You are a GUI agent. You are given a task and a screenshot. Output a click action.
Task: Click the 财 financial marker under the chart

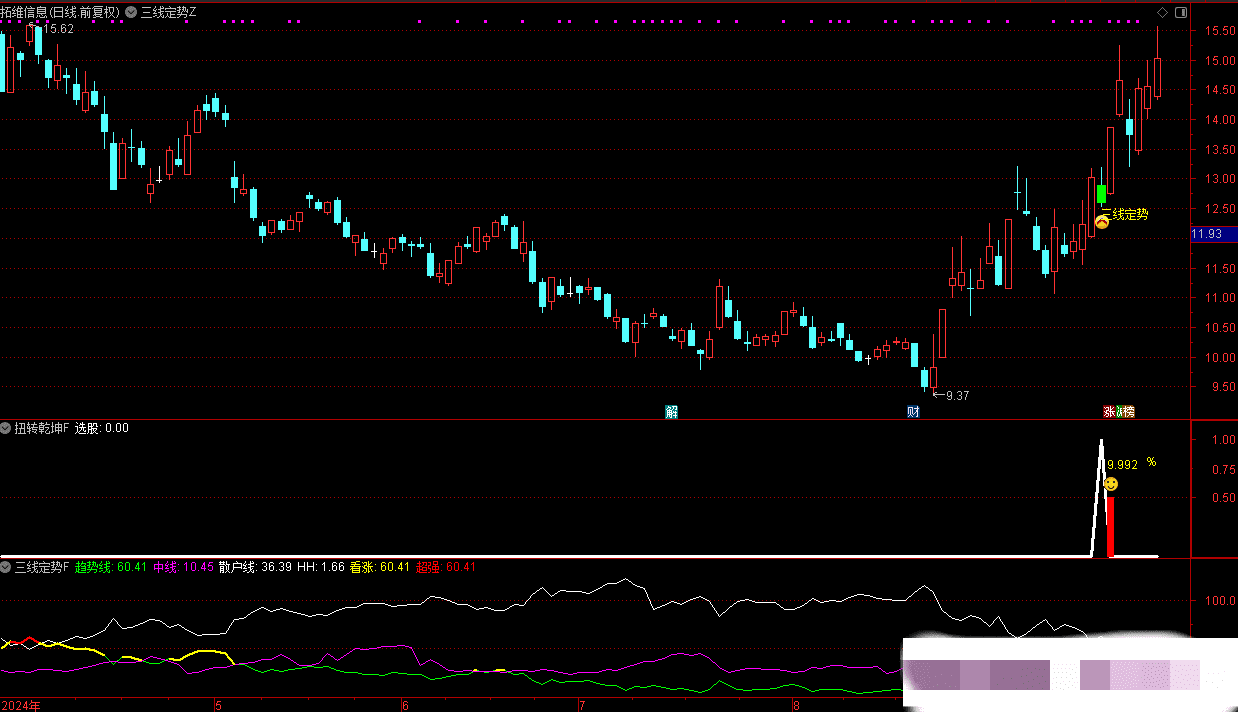tap(913, 411)
